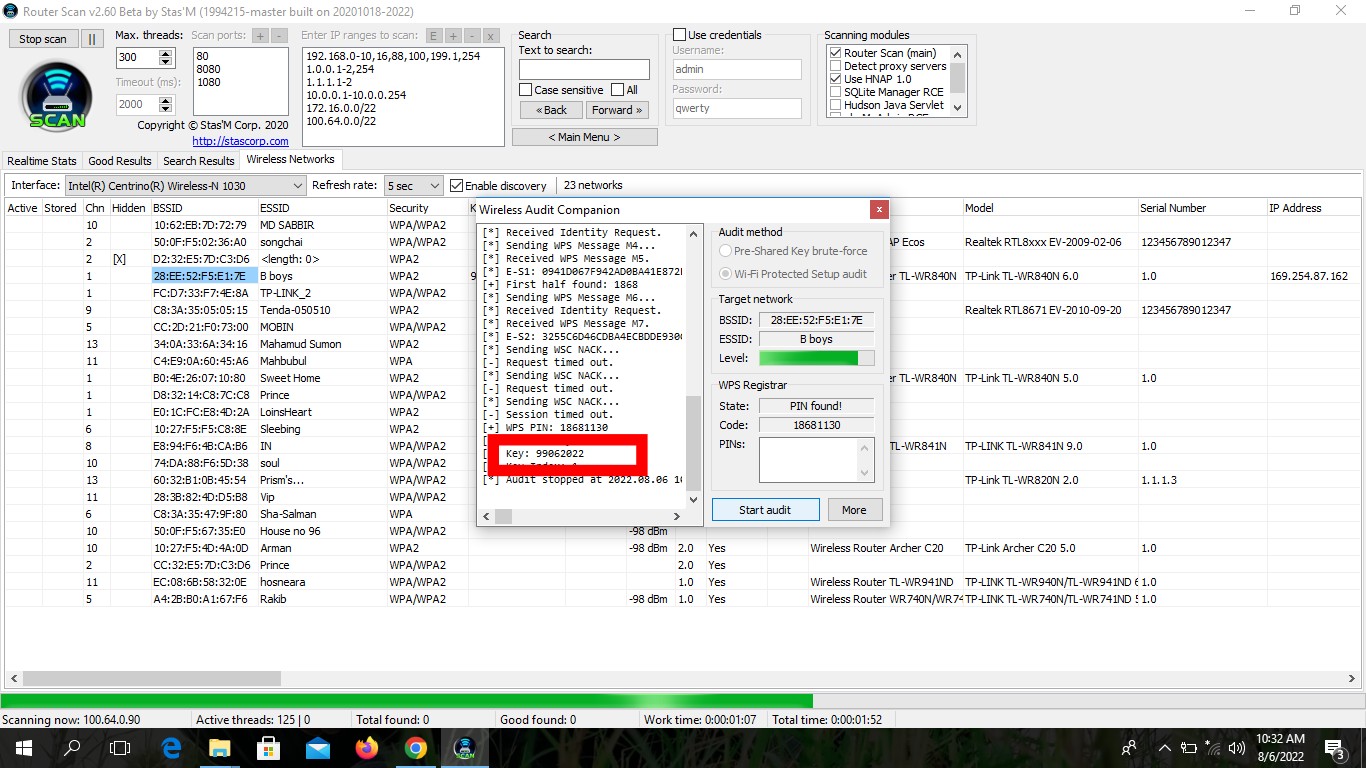
Task: Toggle Case sensitive search checkbox
Action: [526, 90]
